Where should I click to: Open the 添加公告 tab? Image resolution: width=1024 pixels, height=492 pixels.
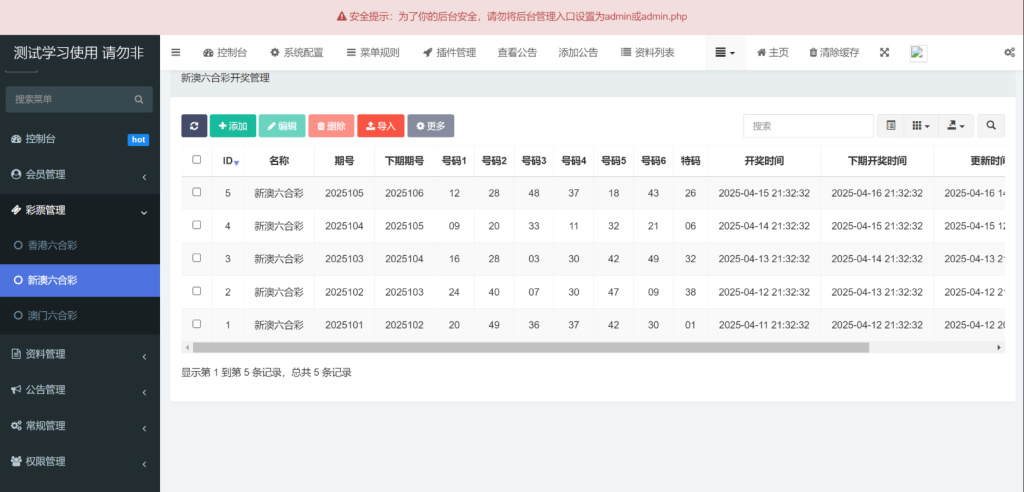[x=578, y=53]
